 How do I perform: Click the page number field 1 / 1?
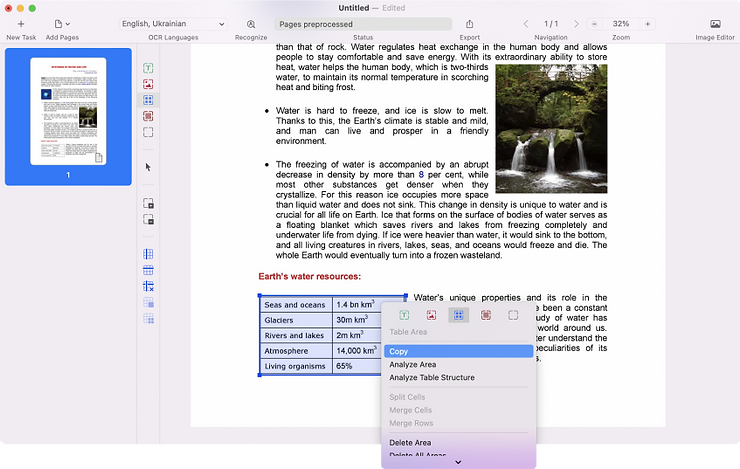(x=551, y=24)
